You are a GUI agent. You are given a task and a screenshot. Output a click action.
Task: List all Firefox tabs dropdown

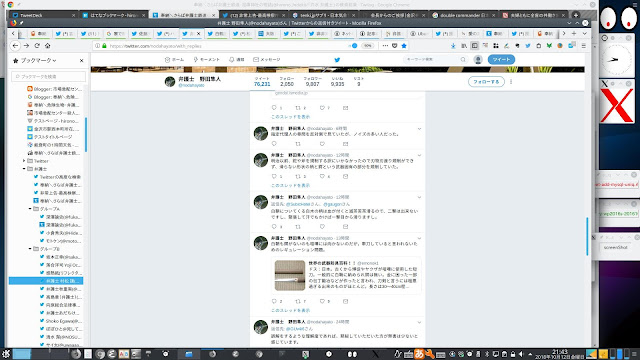(584, 33)
